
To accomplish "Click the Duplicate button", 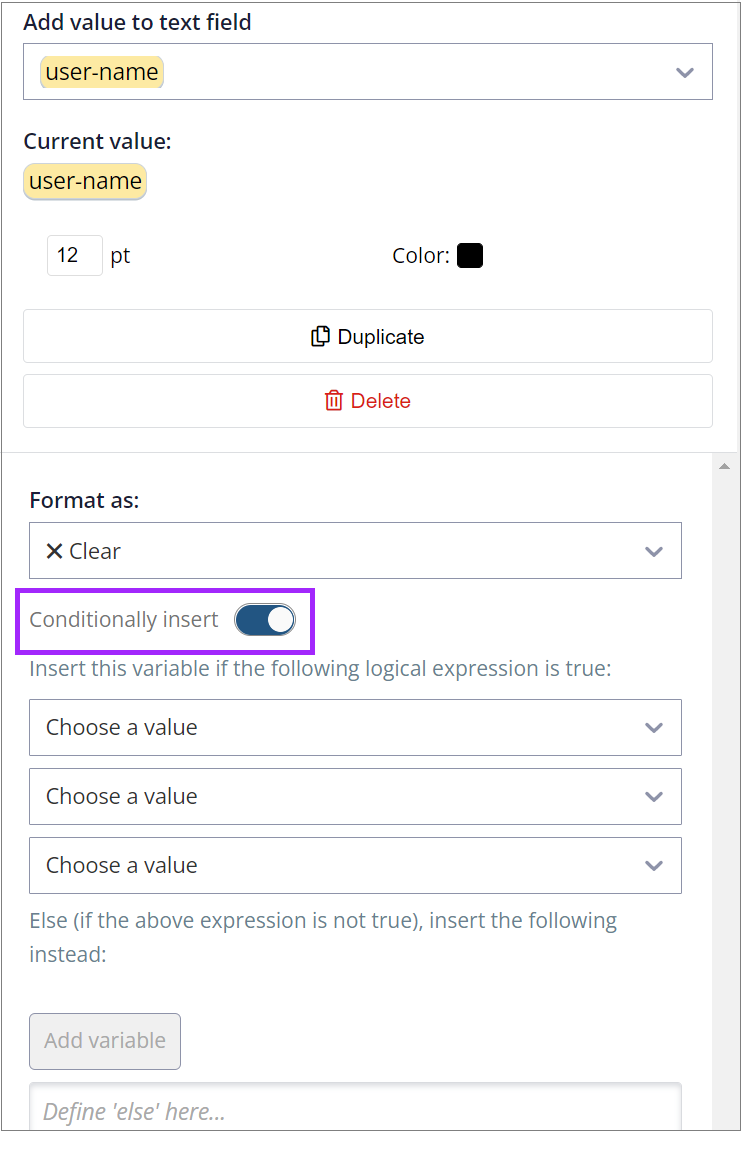I will pyautogui.click(x=367, y=336).
